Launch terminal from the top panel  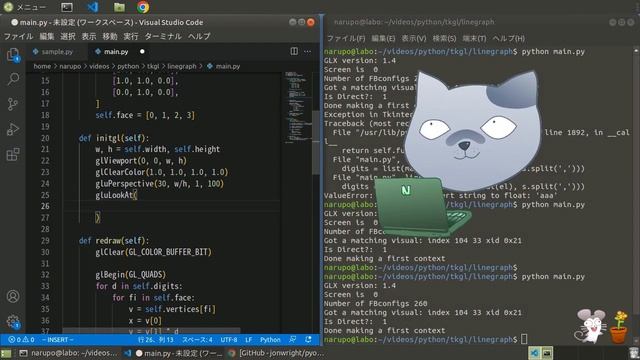tap(67, 7)
